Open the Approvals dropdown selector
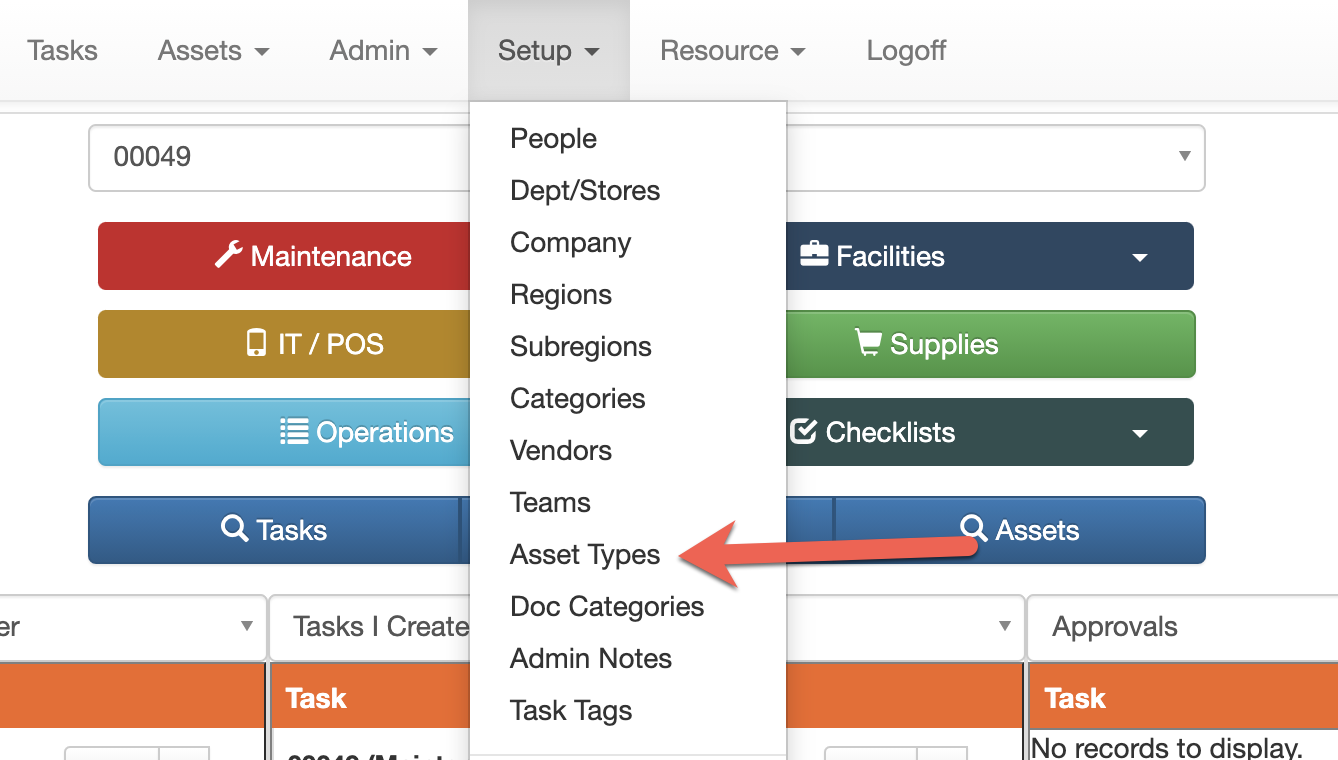 tap(1180, 627)
